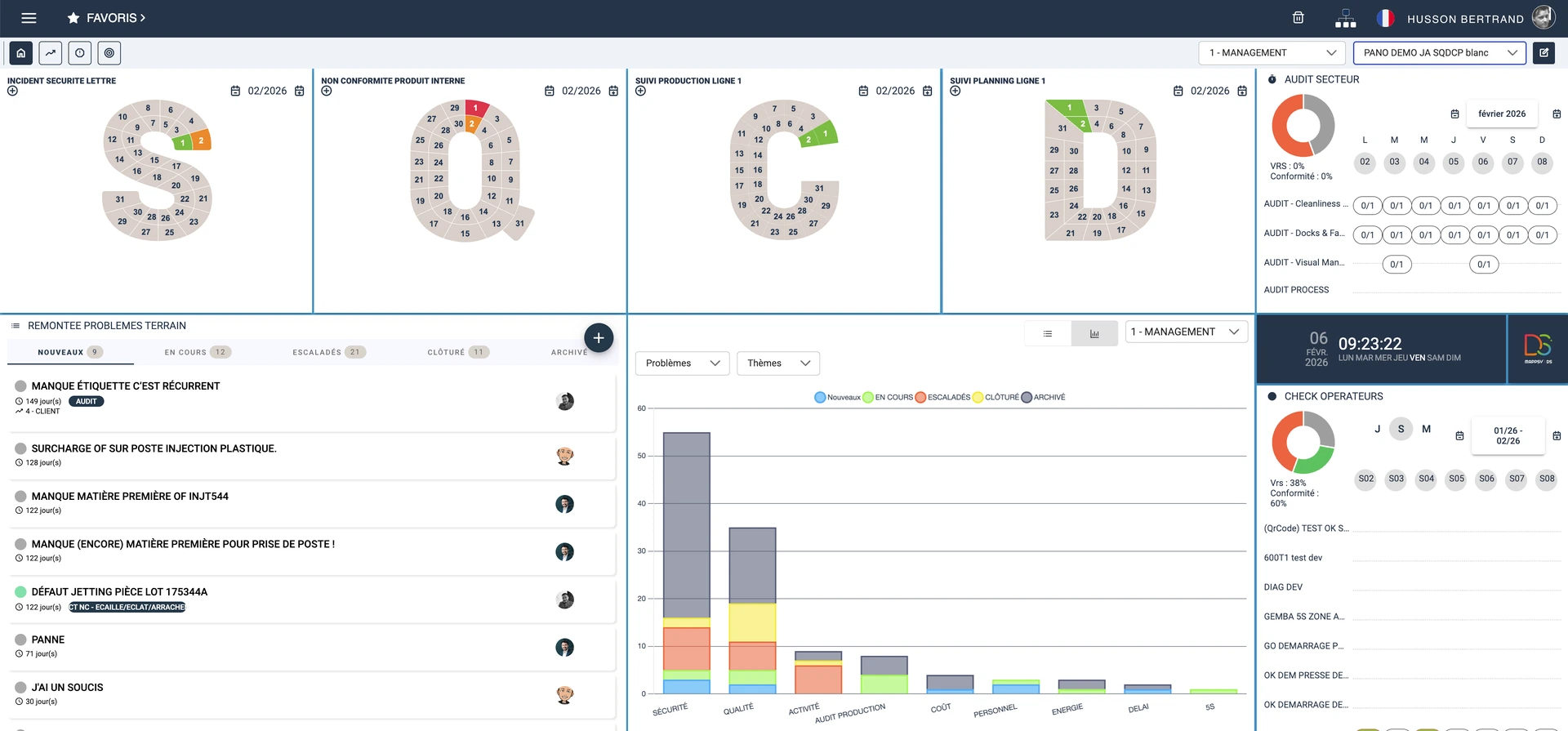
Task: Select the CLÔTURÉ tab
Action: pos(457,353)
